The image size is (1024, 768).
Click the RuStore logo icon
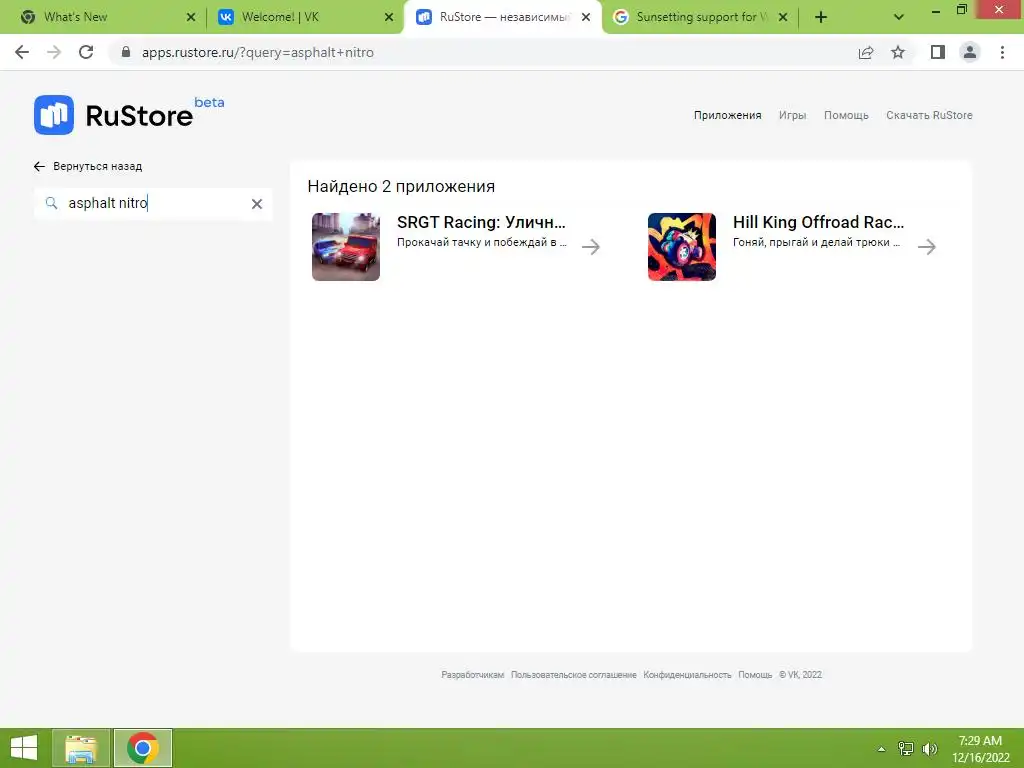tap(54, 115)
